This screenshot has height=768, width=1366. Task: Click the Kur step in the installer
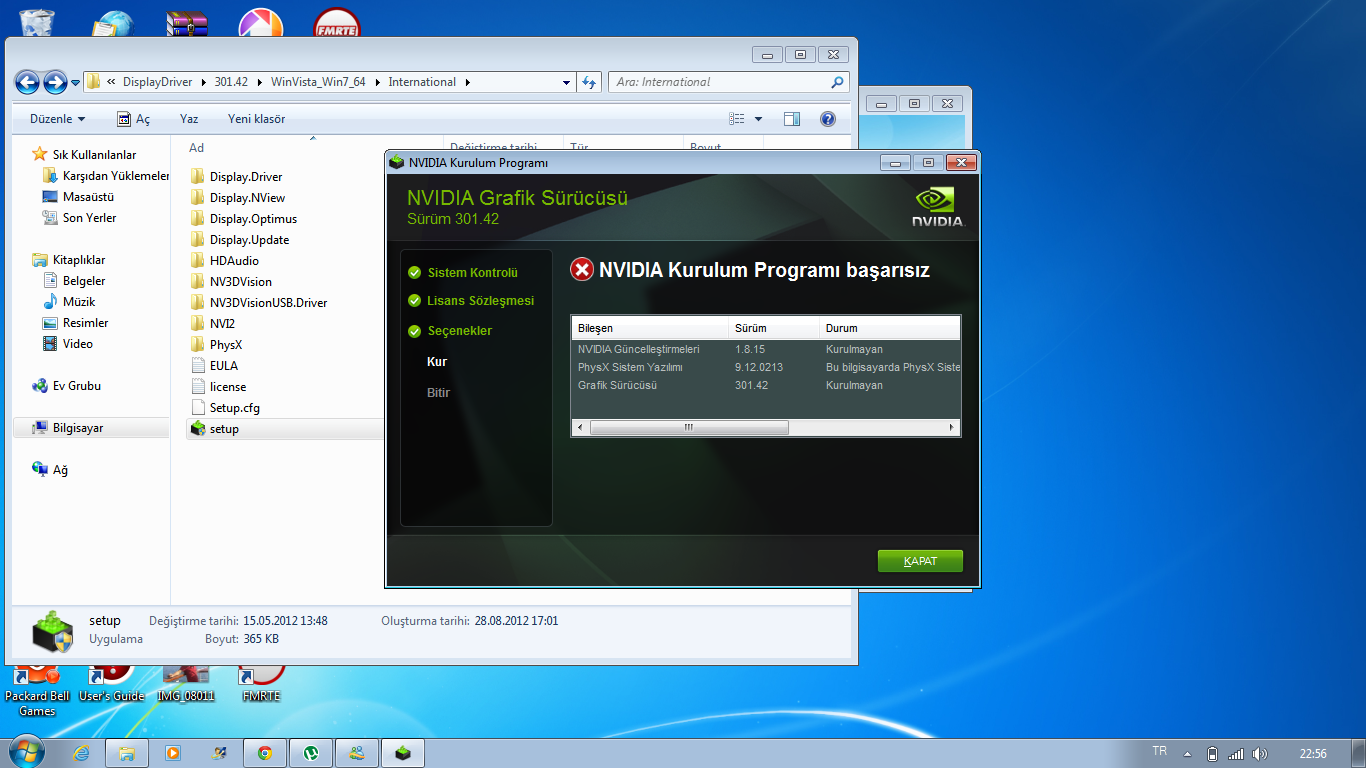437,362
